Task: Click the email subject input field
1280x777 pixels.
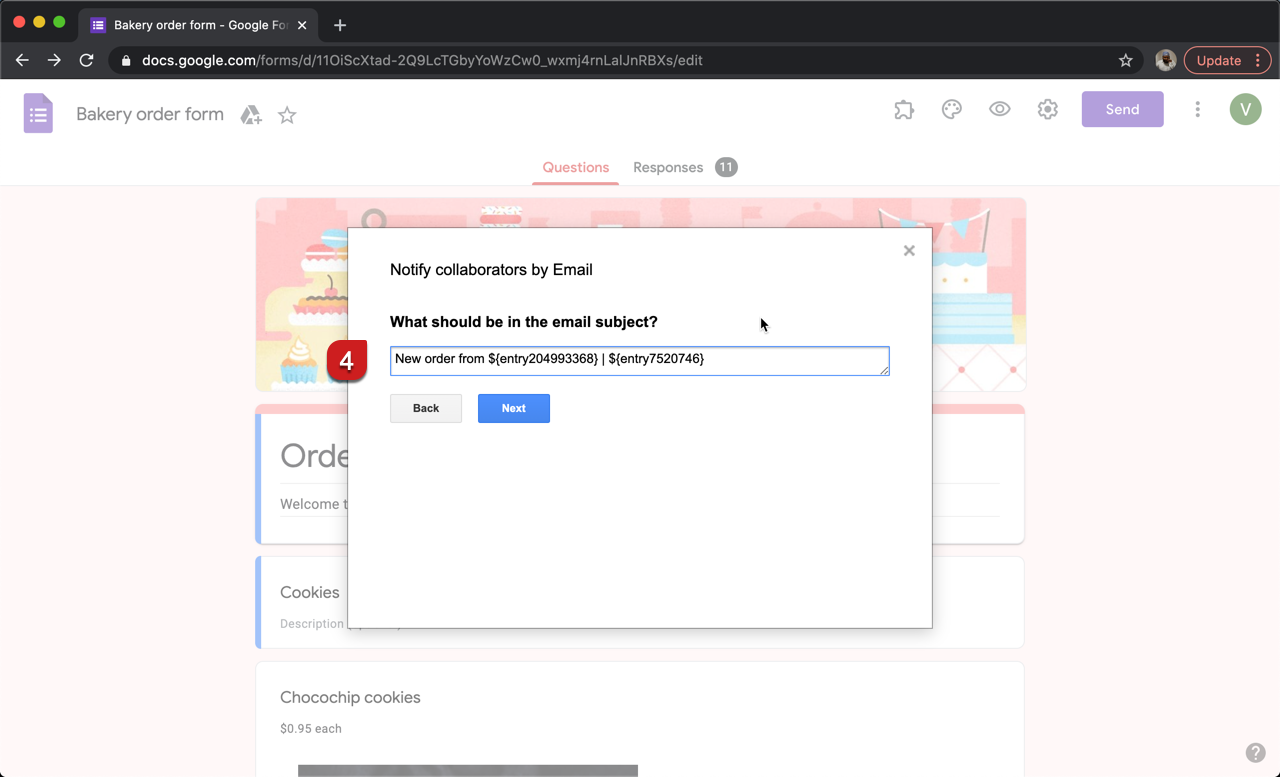Action: point(639,361)
